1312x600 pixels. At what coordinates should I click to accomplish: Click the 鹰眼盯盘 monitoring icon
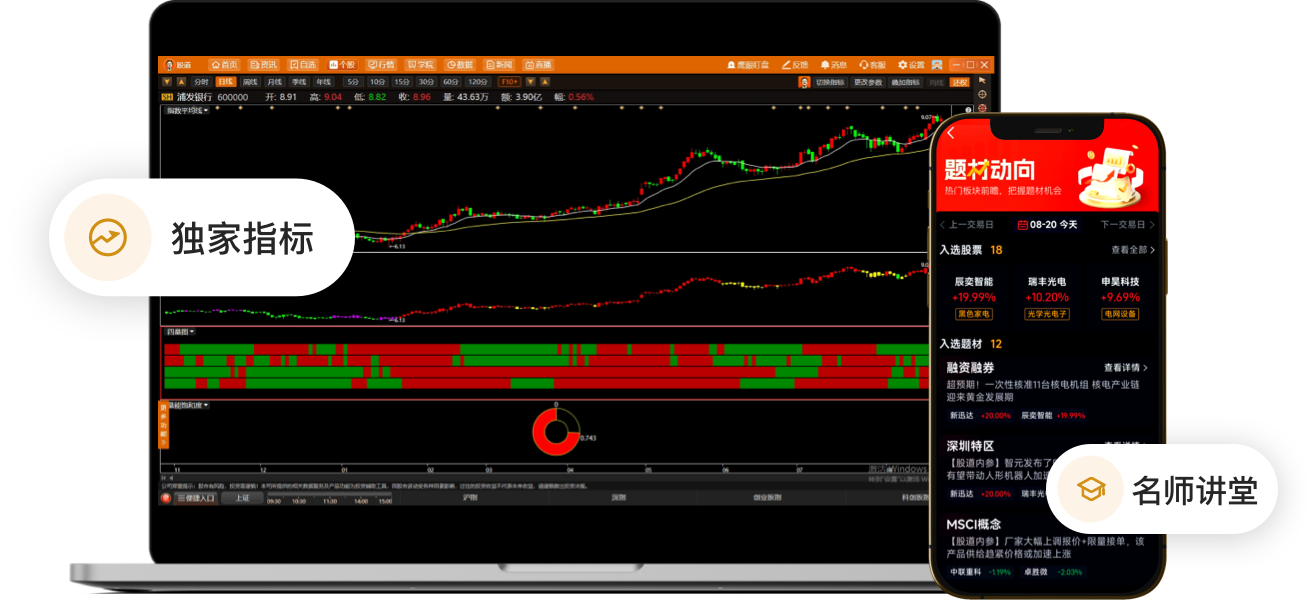click(x=746, y=65)
